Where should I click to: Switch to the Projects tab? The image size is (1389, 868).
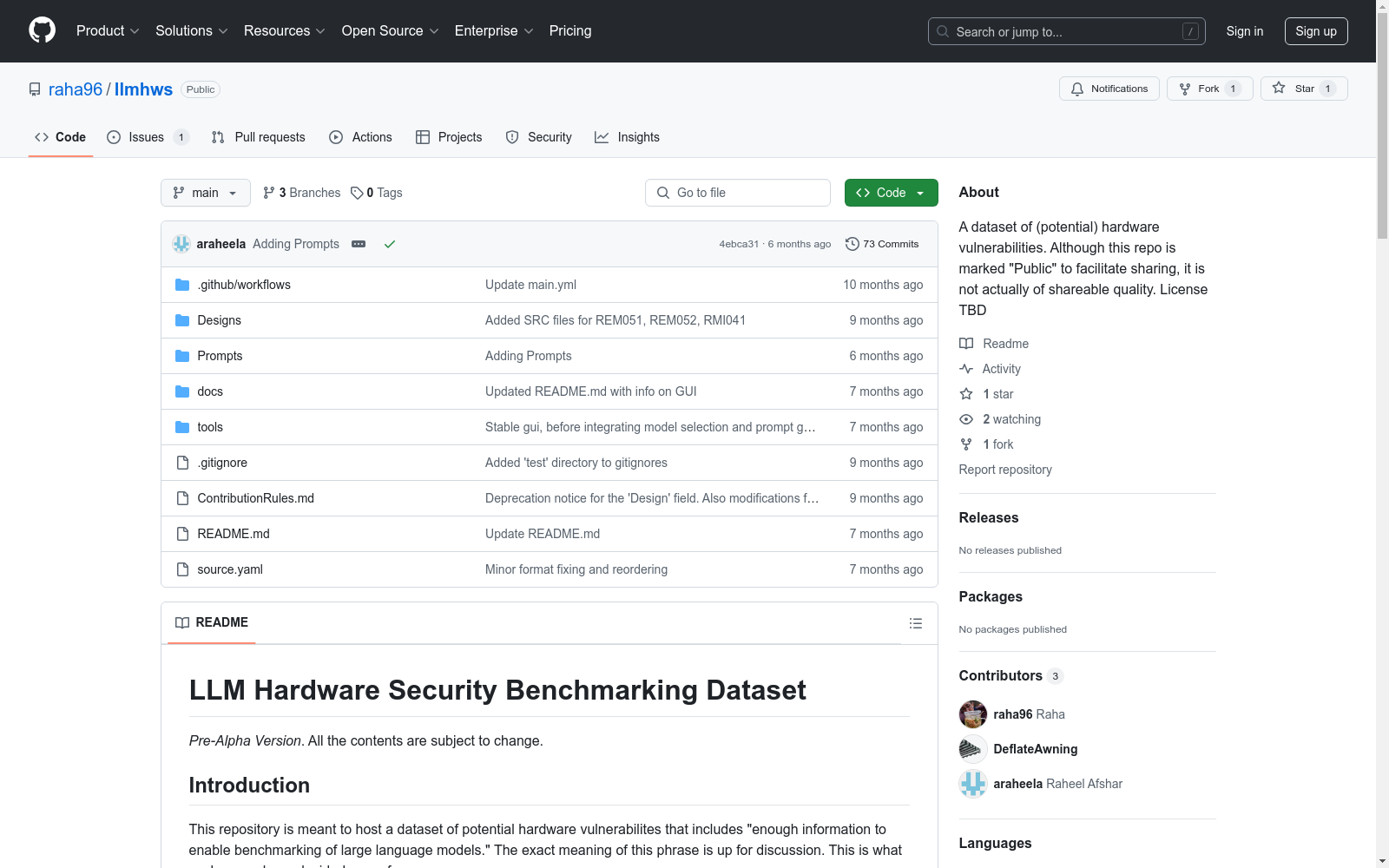click(x=449, y=137)
